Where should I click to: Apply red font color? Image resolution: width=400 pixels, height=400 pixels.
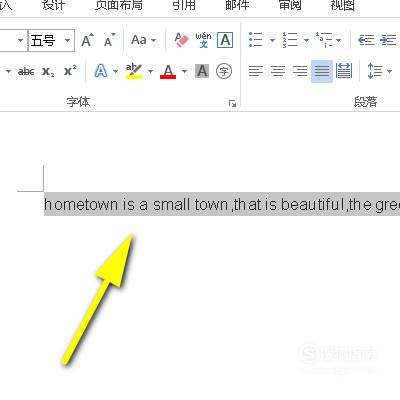pos(168,71)
